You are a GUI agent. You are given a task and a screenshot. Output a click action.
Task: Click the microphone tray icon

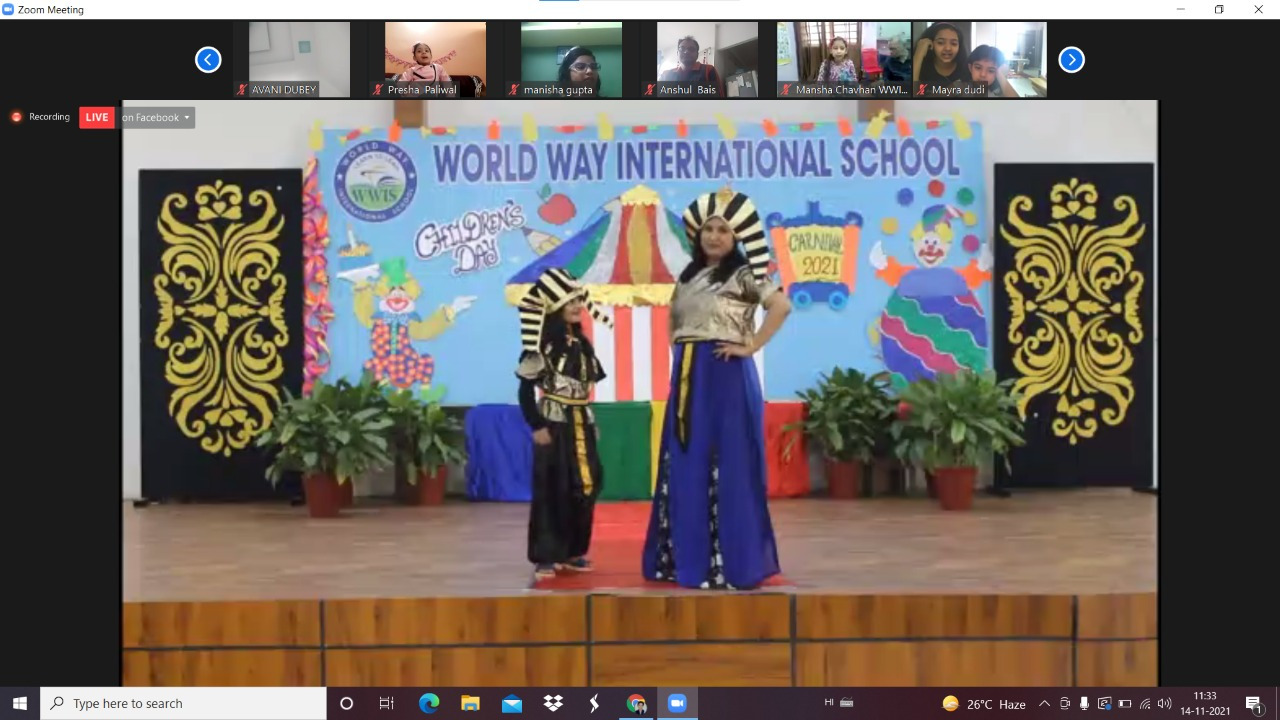[1084, 703]
